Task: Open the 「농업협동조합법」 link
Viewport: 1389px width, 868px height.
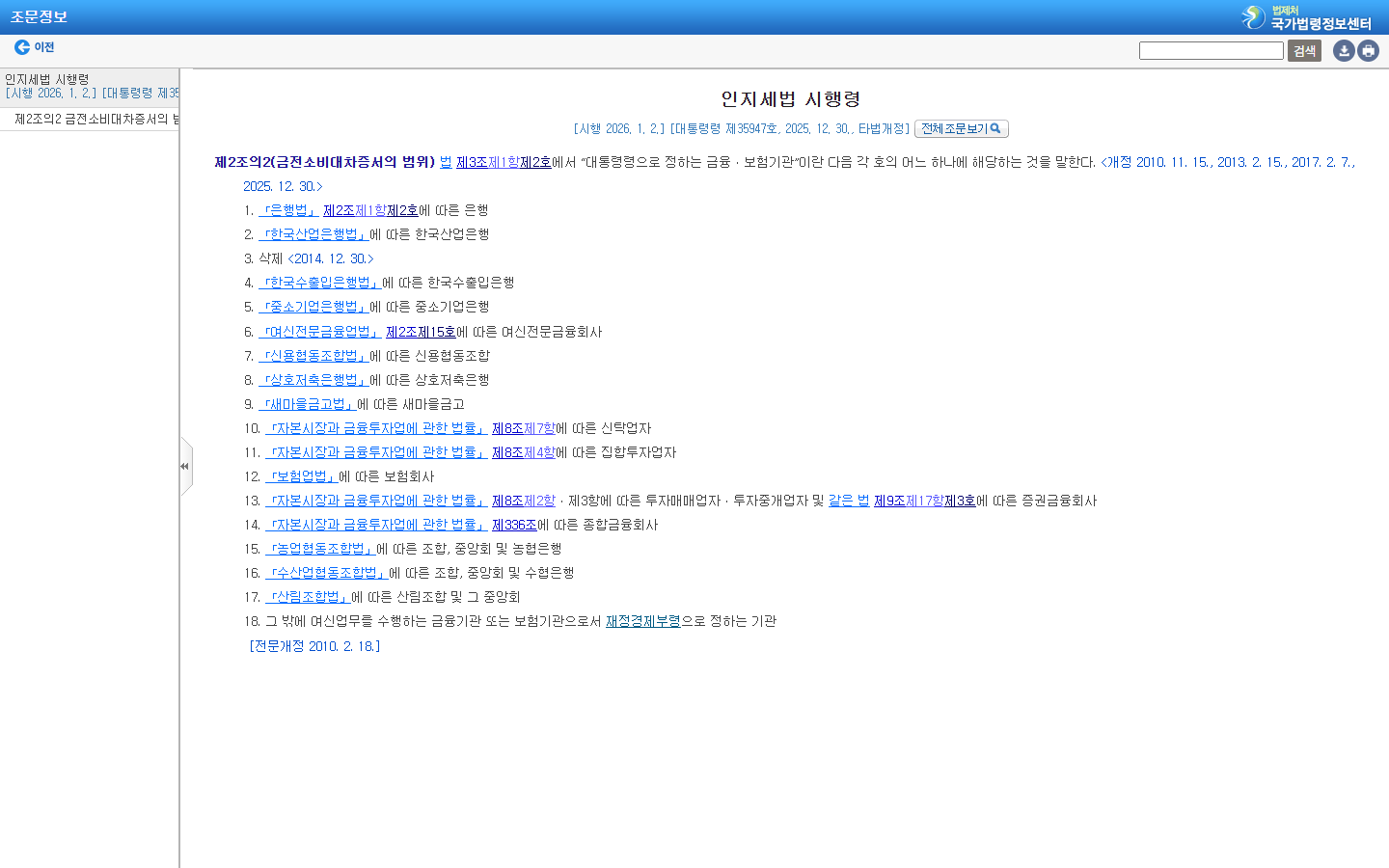Action: (x=320, y=549)
